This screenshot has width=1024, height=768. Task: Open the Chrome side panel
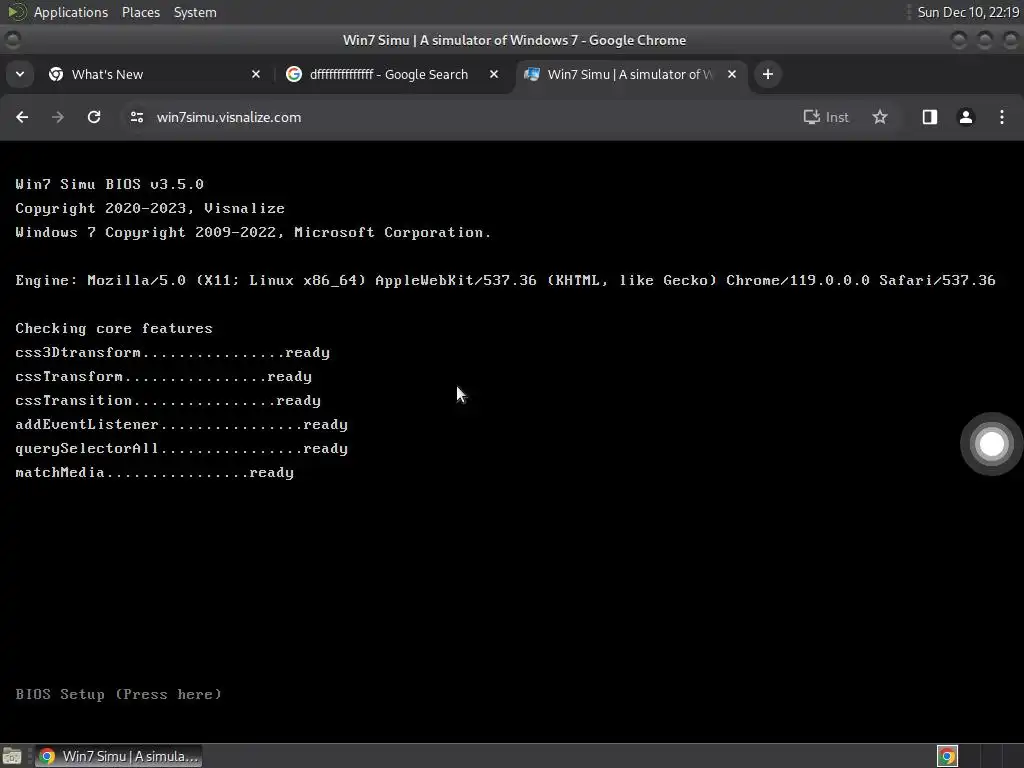click(929, 117)
